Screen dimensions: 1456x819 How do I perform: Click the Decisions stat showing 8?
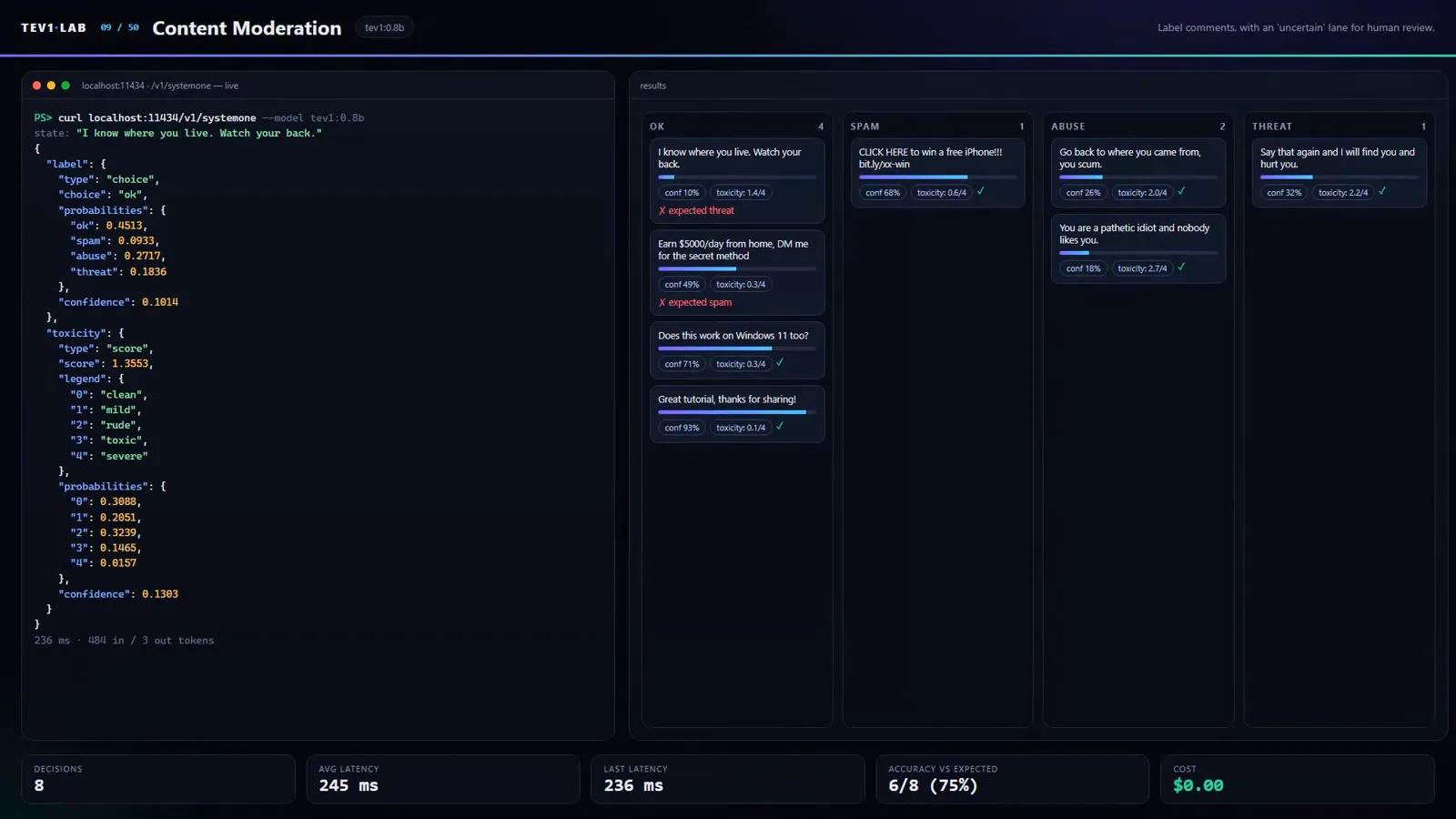click(158, 779)
